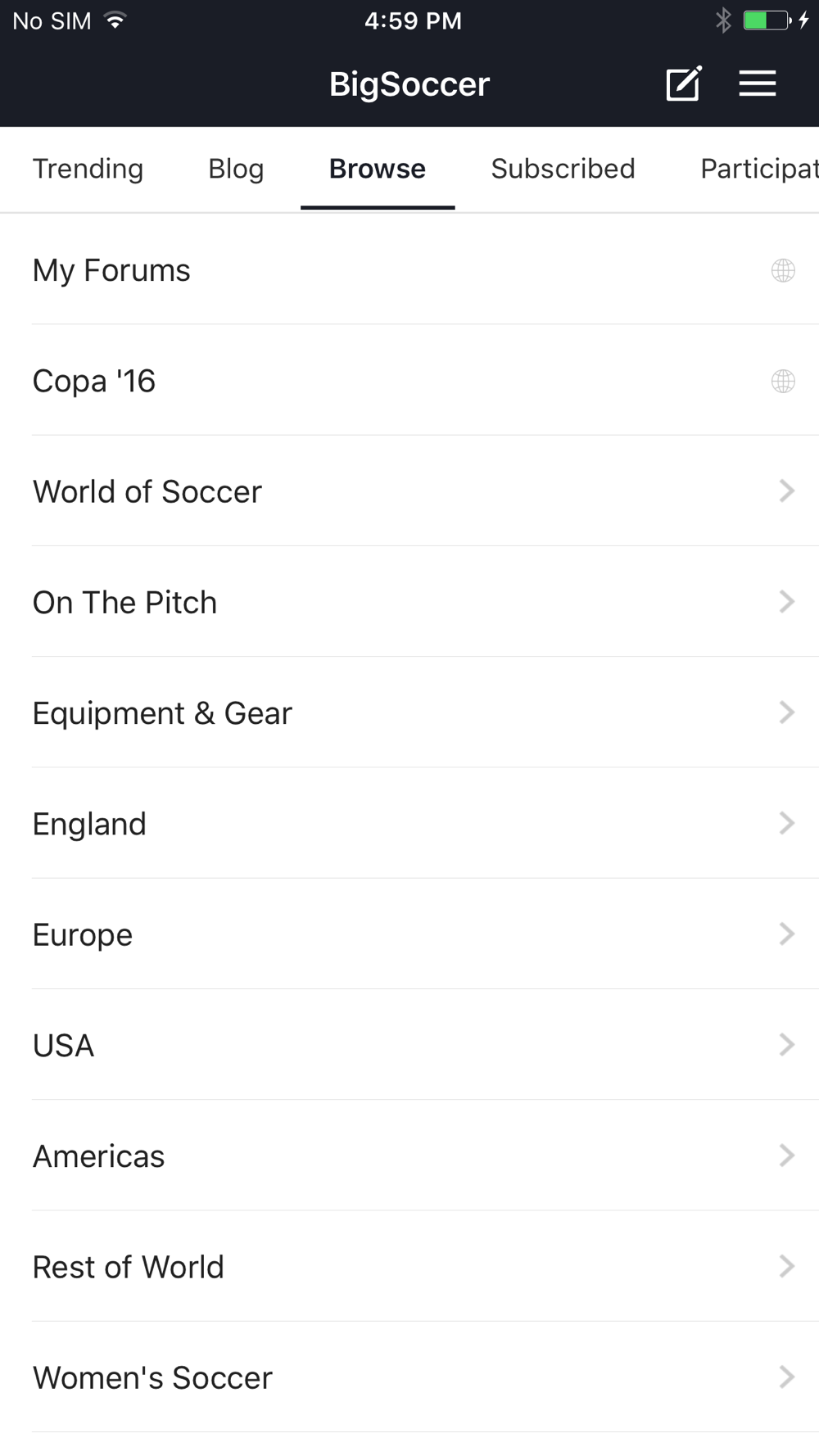
Task: Tap the globe icon beside Copa '16
Action: click(783, 381)
